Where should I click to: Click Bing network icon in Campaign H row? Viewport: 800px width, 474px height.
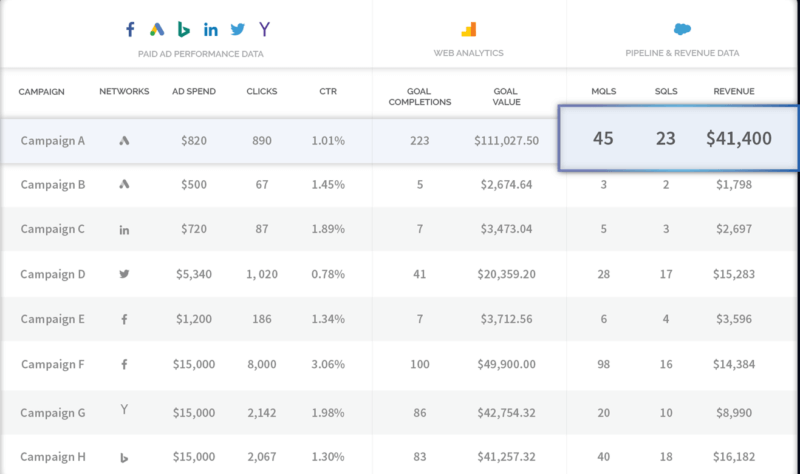pyautogui.click(x=124, y=457)
